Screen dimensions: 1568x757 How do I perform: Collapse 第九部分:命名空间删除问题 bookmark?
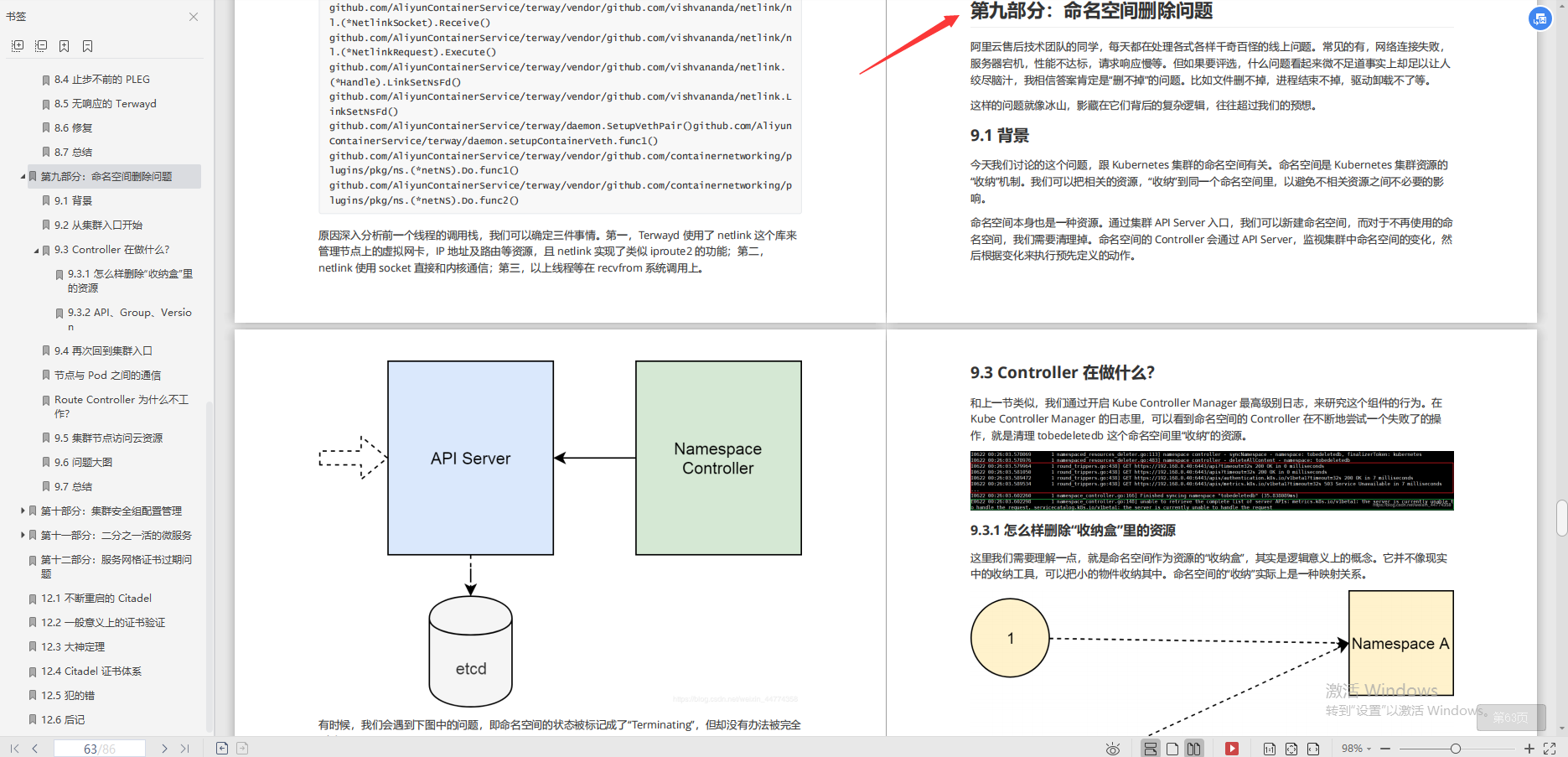click(x=23, y=176)
